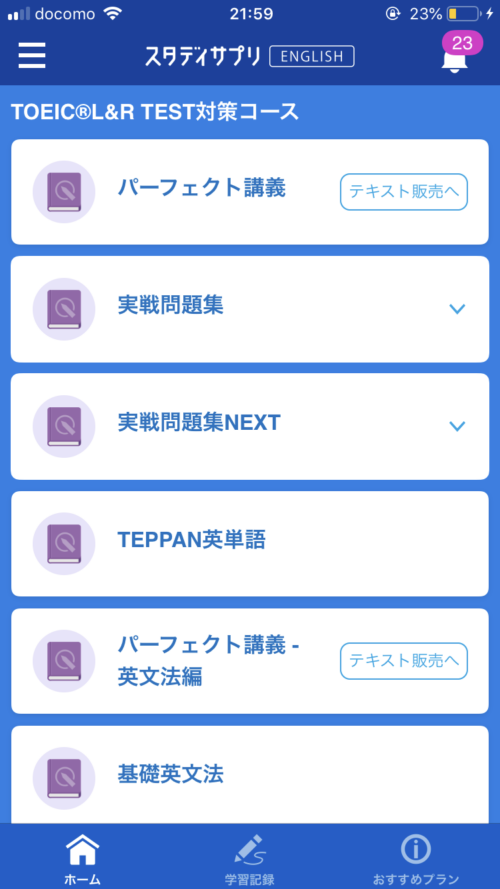500x889 pixels.
Task: Switch to the おすすめプラン tab
Action: pos(416,856)
